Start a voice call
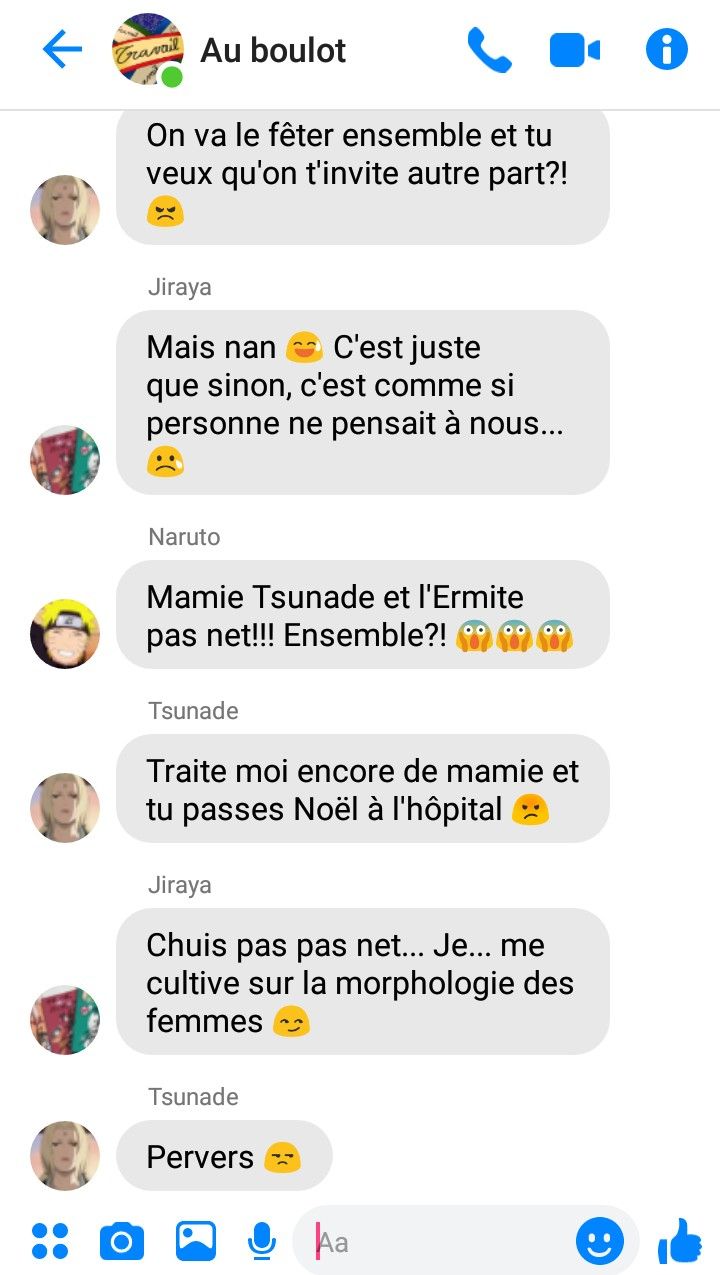The image size is (720, 1275). tap(489, 49)
